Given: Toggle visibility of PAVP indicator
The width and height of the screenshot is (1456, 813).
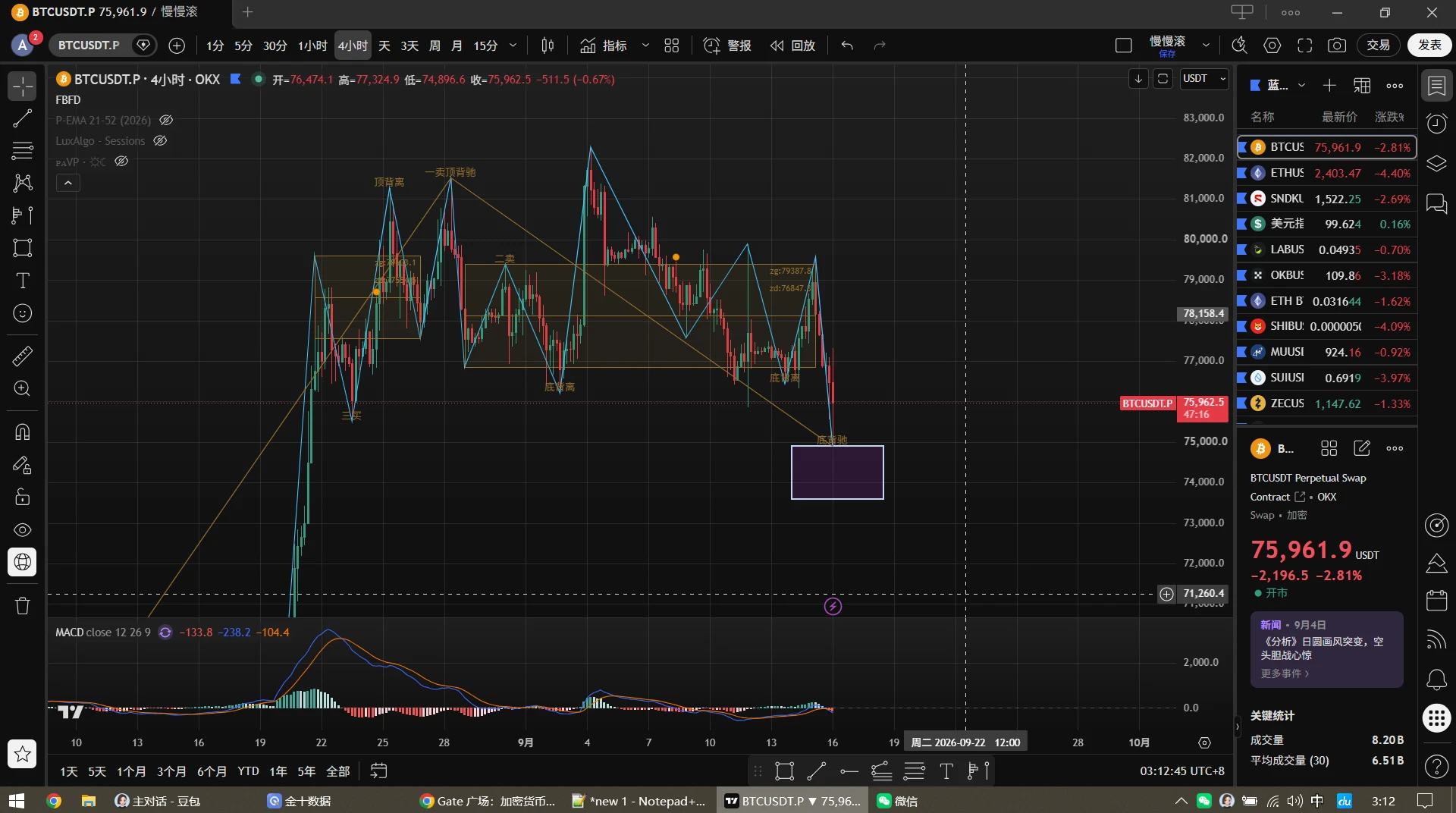Looking at the screenshot, I should [x=121, y=162].
